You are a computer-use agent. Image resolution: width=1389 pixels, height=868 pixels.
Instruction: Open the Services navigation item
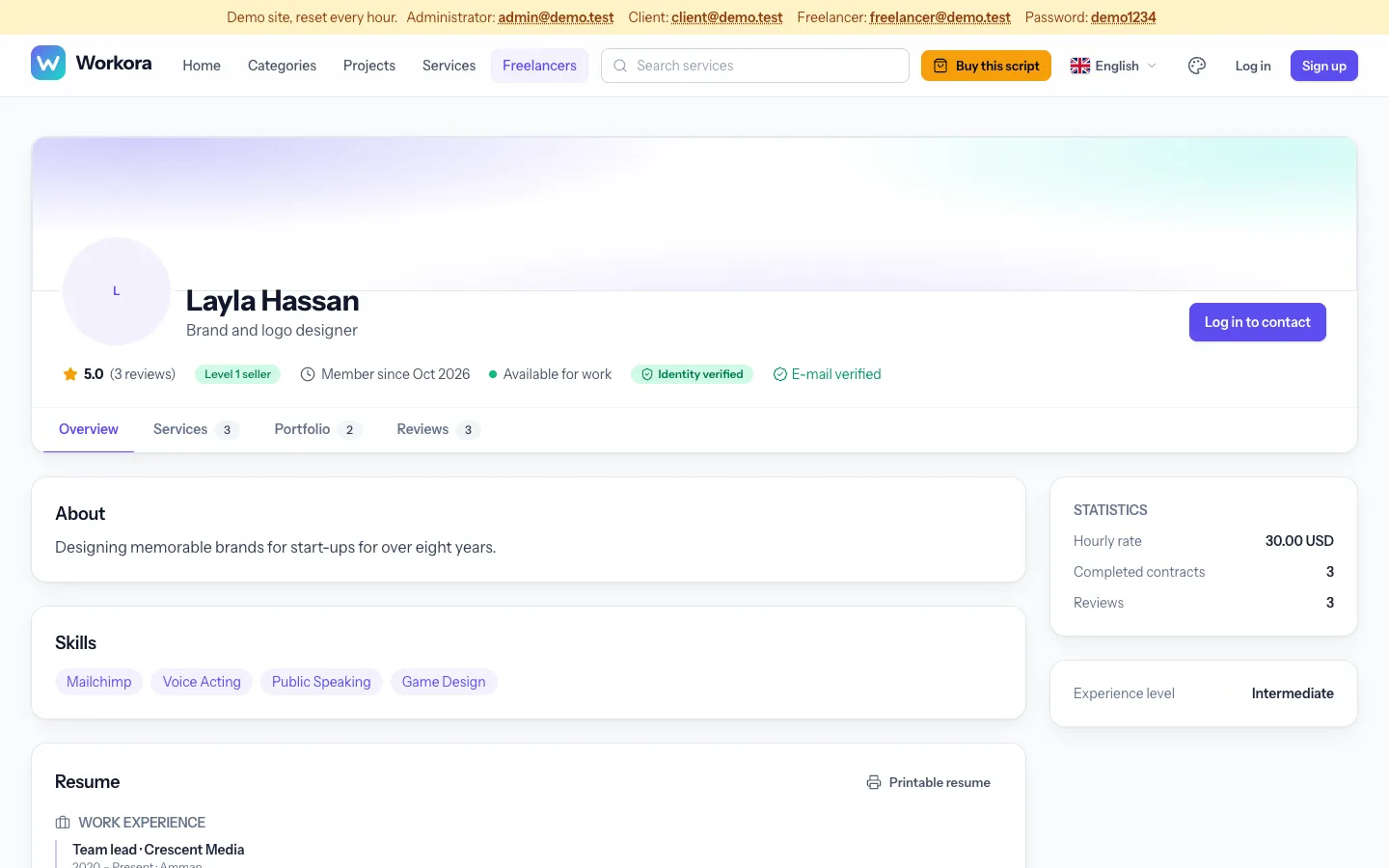[x=449, y=66]
